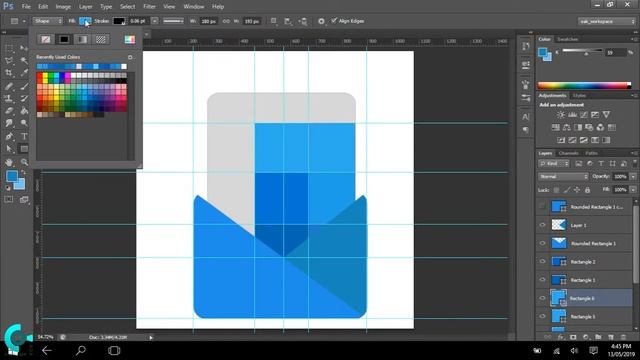Add a Brightness/Contrast adjustment

pos(561,115)
